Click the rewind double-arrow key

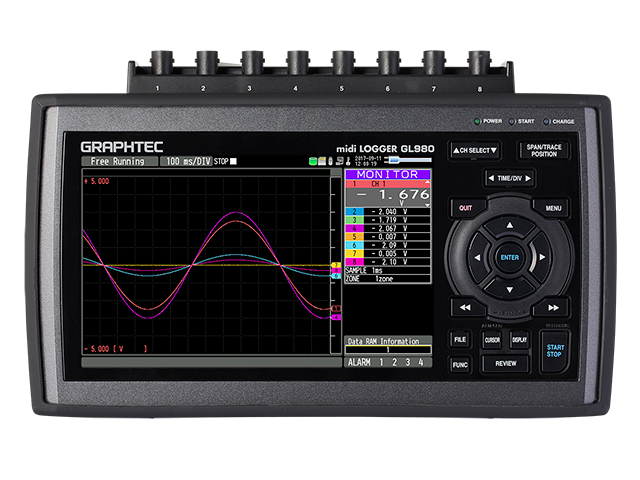[x=466, y=307]
